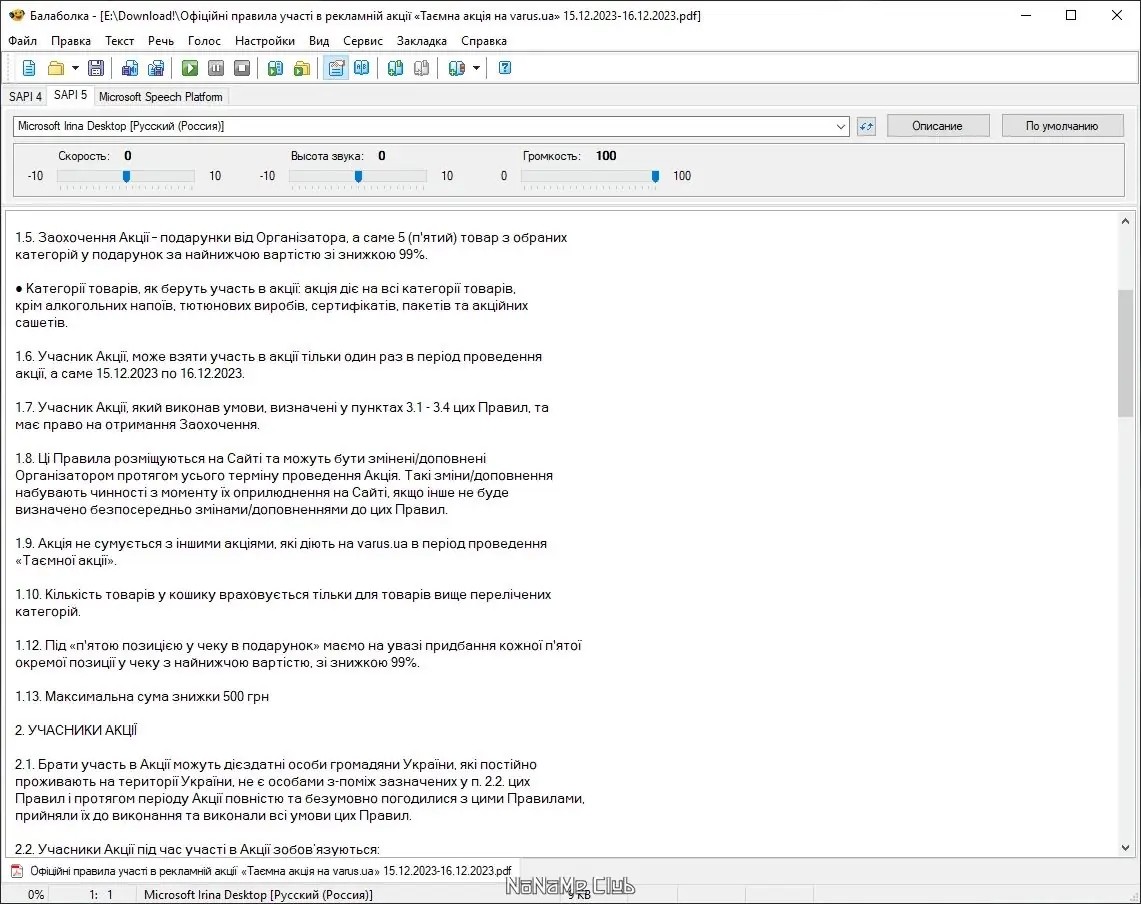Screen dimensions: 1141x904
Task: Click the text scrollbar up arrow
Action: pyautogui.click(x=1125, y=221)
